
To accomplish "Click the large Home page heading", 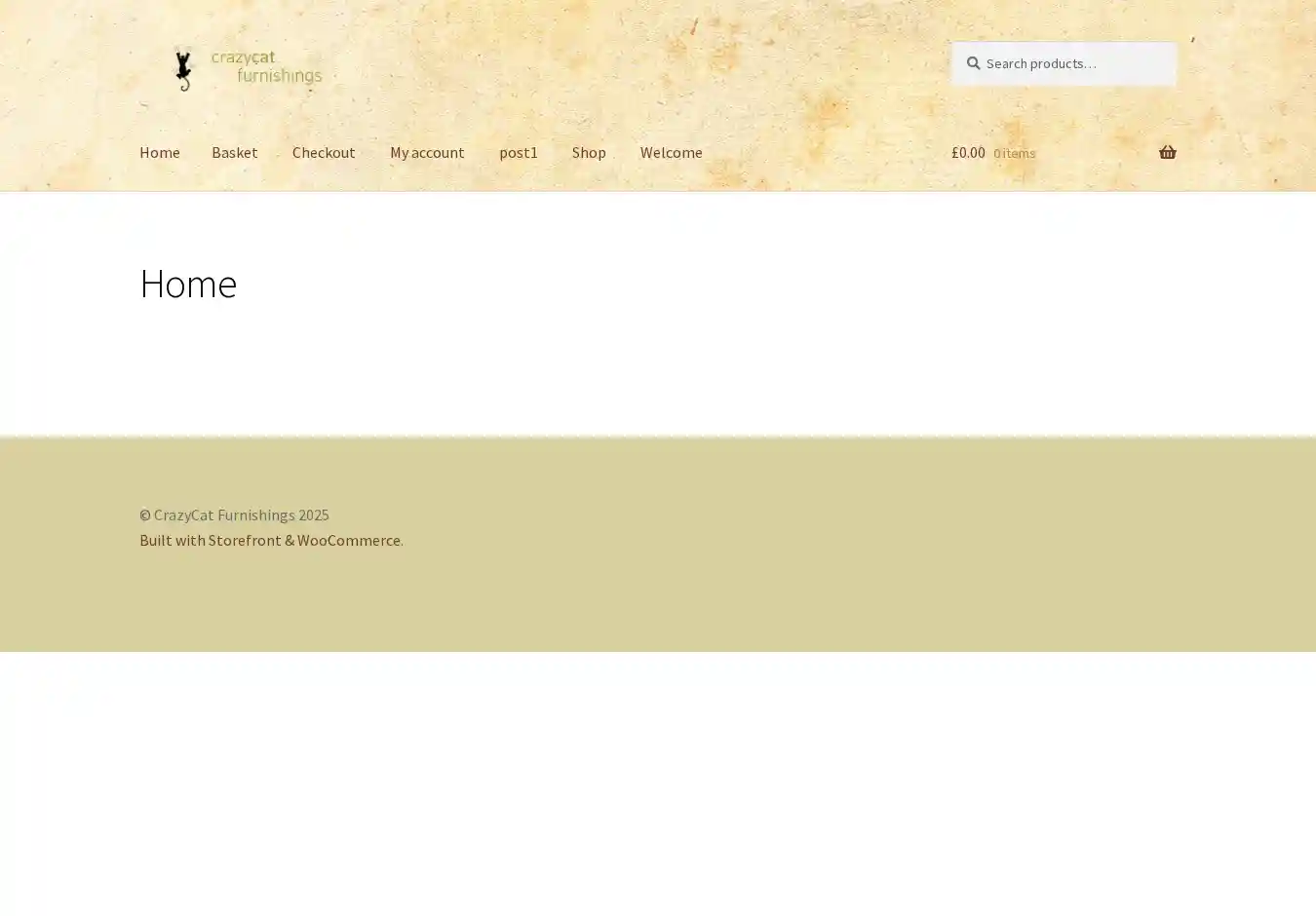I will (x=188, y=284).
